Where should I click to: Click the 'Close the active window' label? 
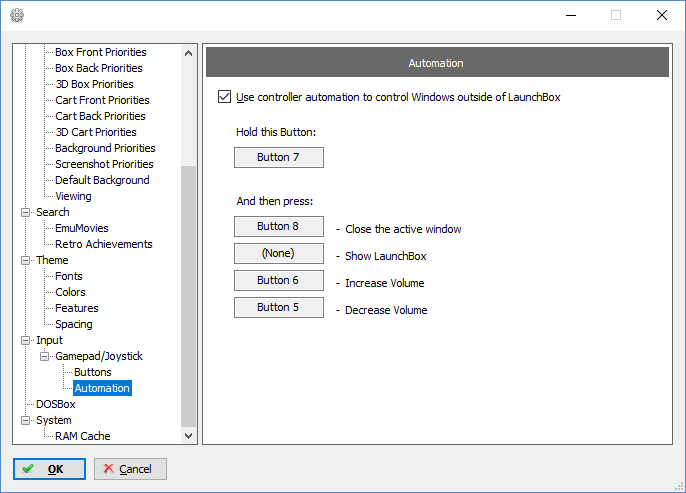[x=403, y=229]
